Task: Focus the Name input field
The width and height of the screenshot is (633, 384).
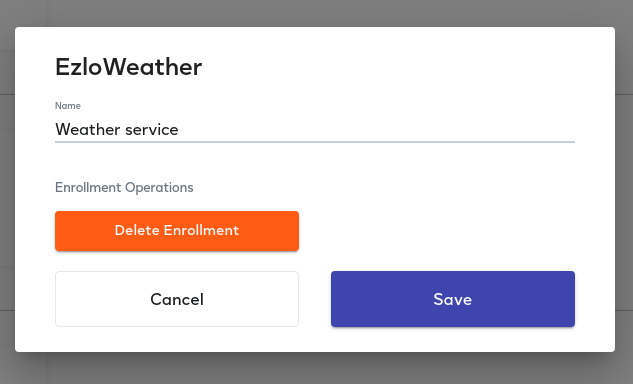Action: (x=315, y=130)
